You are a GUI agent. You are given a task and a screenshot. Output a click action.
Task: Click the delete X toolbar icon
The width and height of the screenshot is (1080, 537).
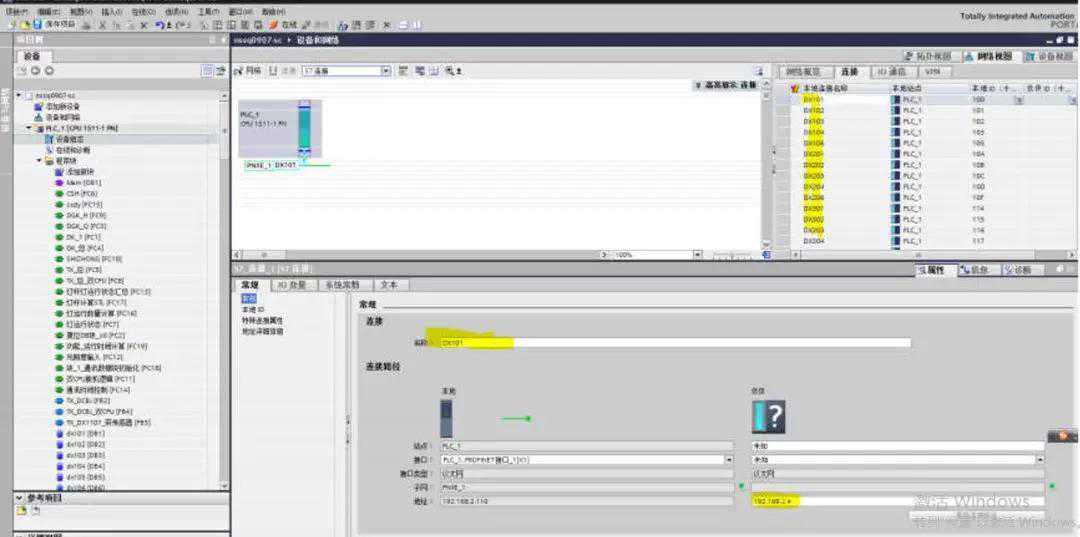pos(144,24)
